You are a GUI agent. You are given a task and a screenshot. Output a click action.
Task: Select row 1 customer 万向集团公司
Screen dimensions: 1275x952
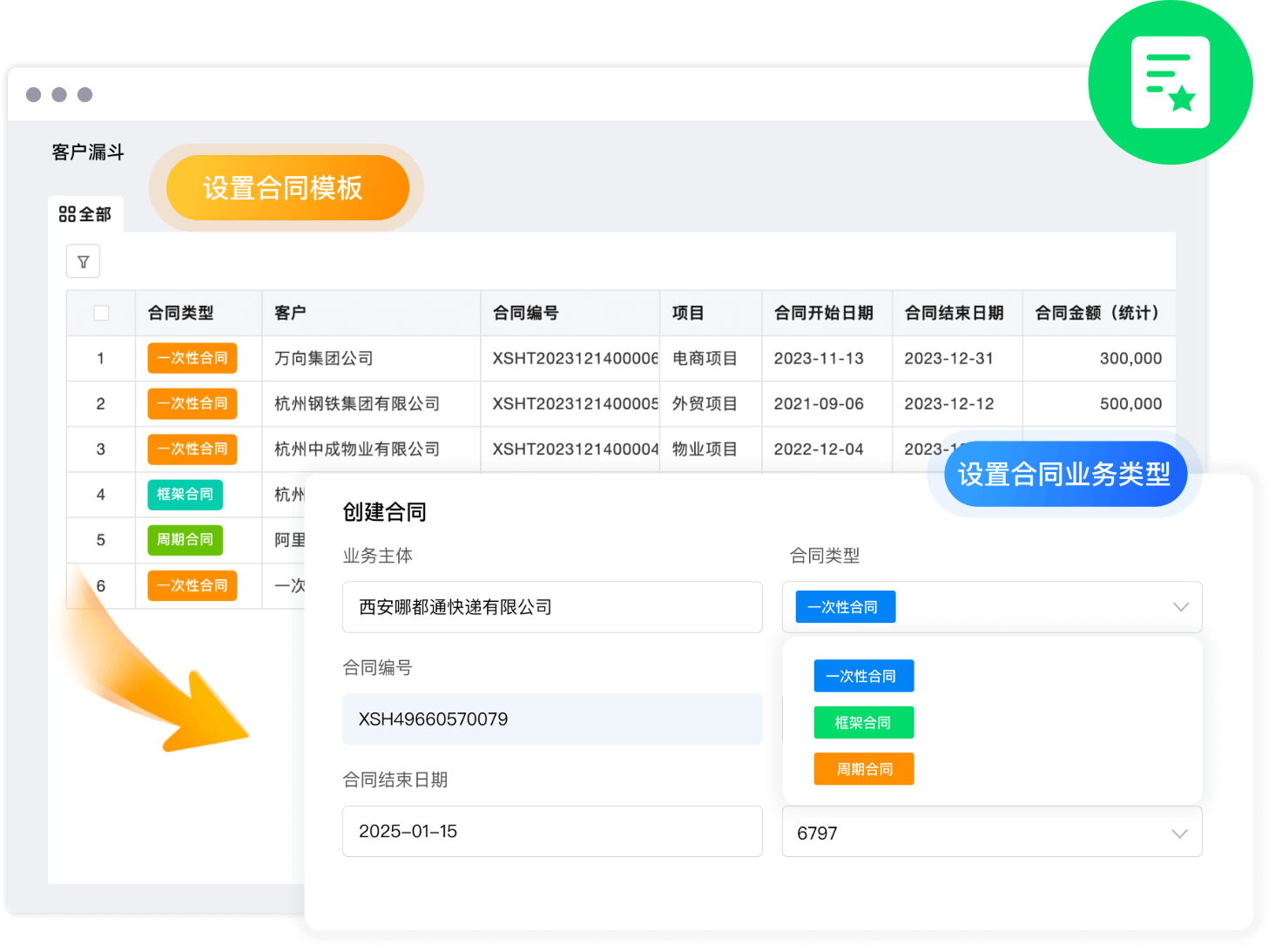point(324,358)
